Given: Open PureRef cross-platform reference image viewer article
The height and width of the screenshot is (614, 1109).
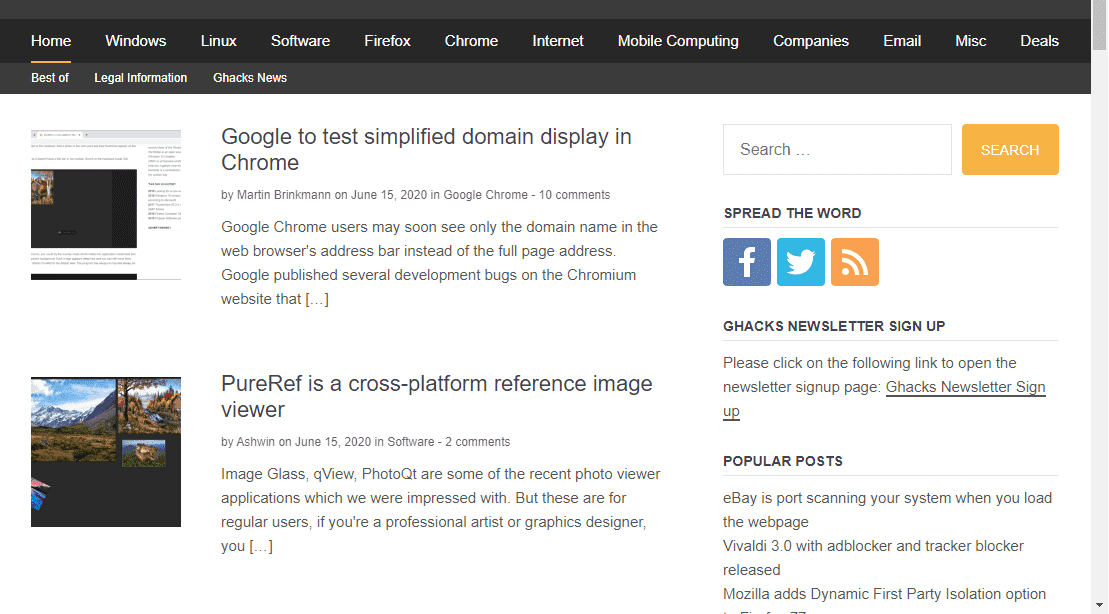Looking at the screenshot, I should (x=436, y=396).
